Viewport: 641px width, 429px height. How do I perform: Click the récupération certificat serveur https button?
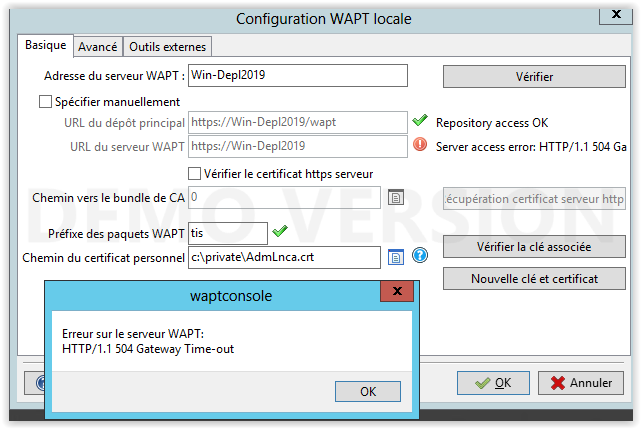pyautogui.click(x=534, y=199)
